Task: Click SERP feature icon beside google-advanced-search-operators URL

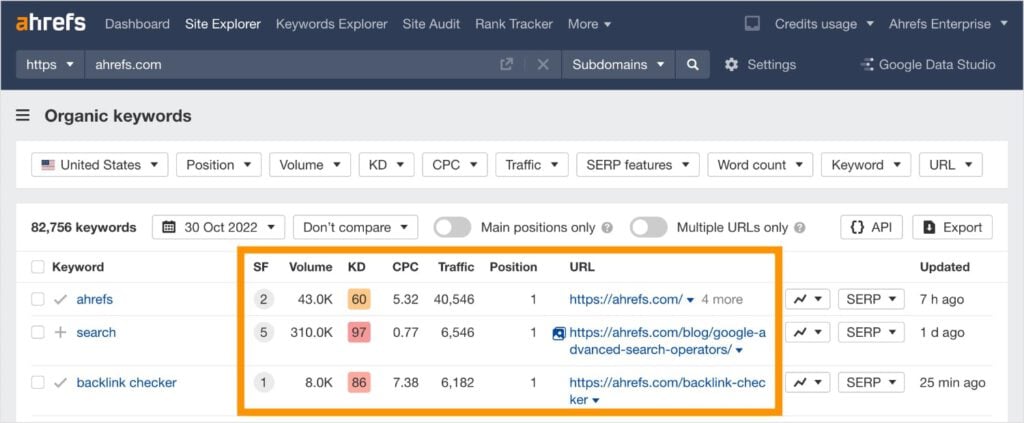Action: [x=558, y=333]
